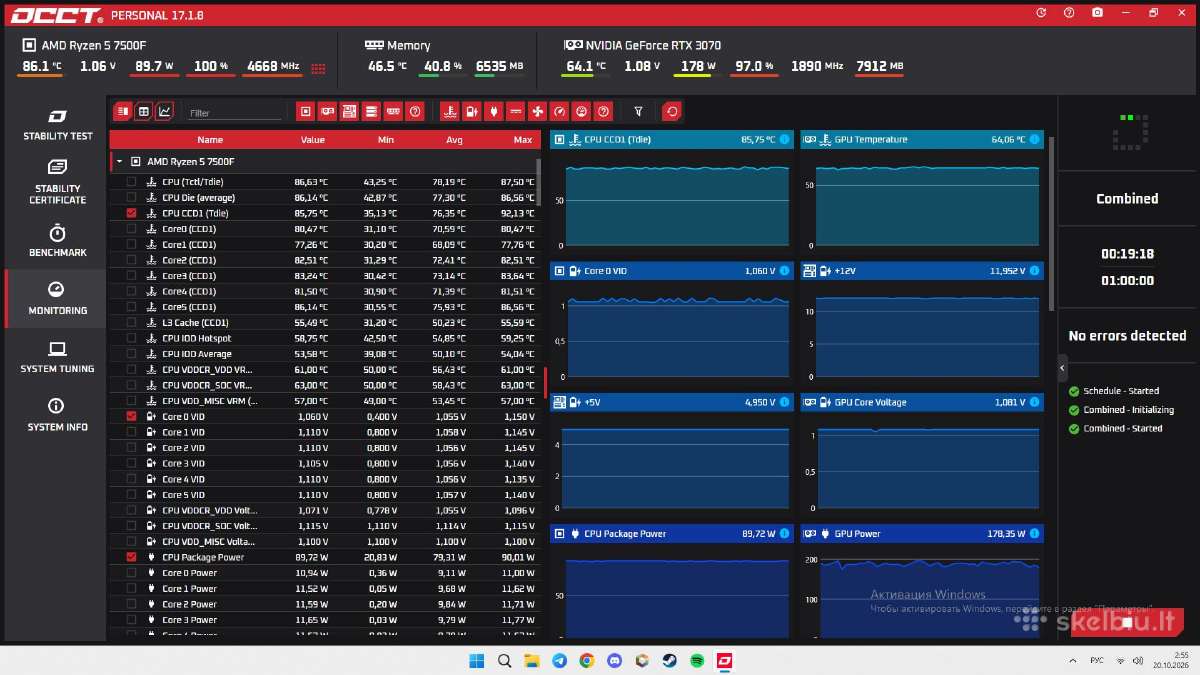Open the Stability Test section
Screen dimensions: 1200x675
tap(58, 124)
